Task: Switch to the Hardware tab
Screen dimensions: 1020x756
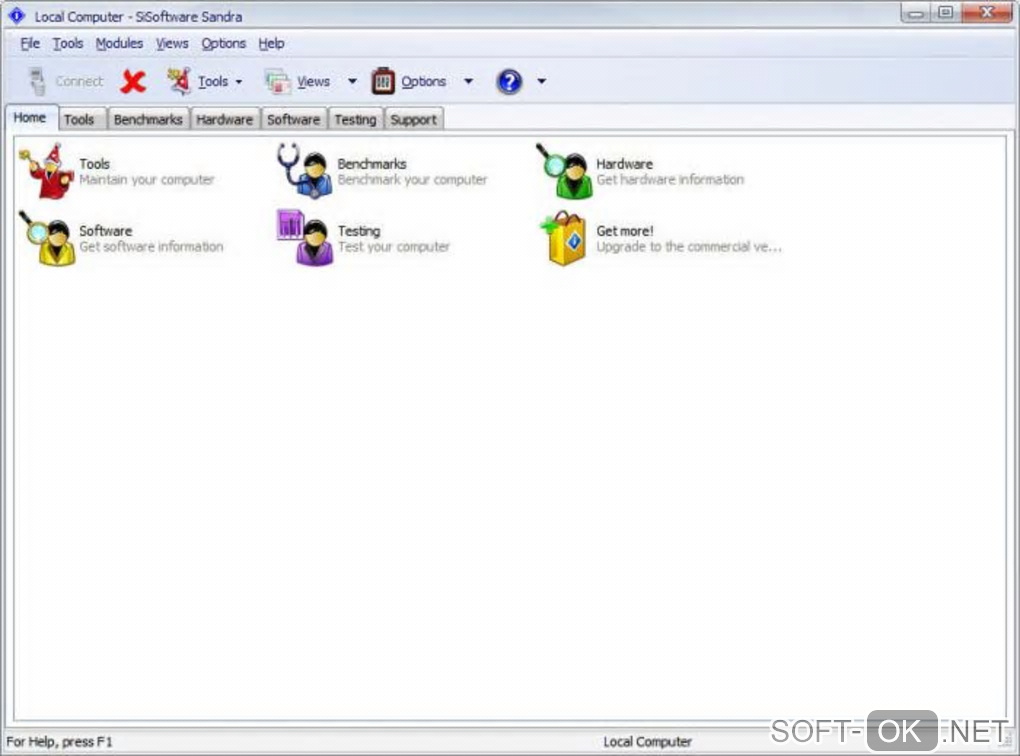Action: [224, 119]
